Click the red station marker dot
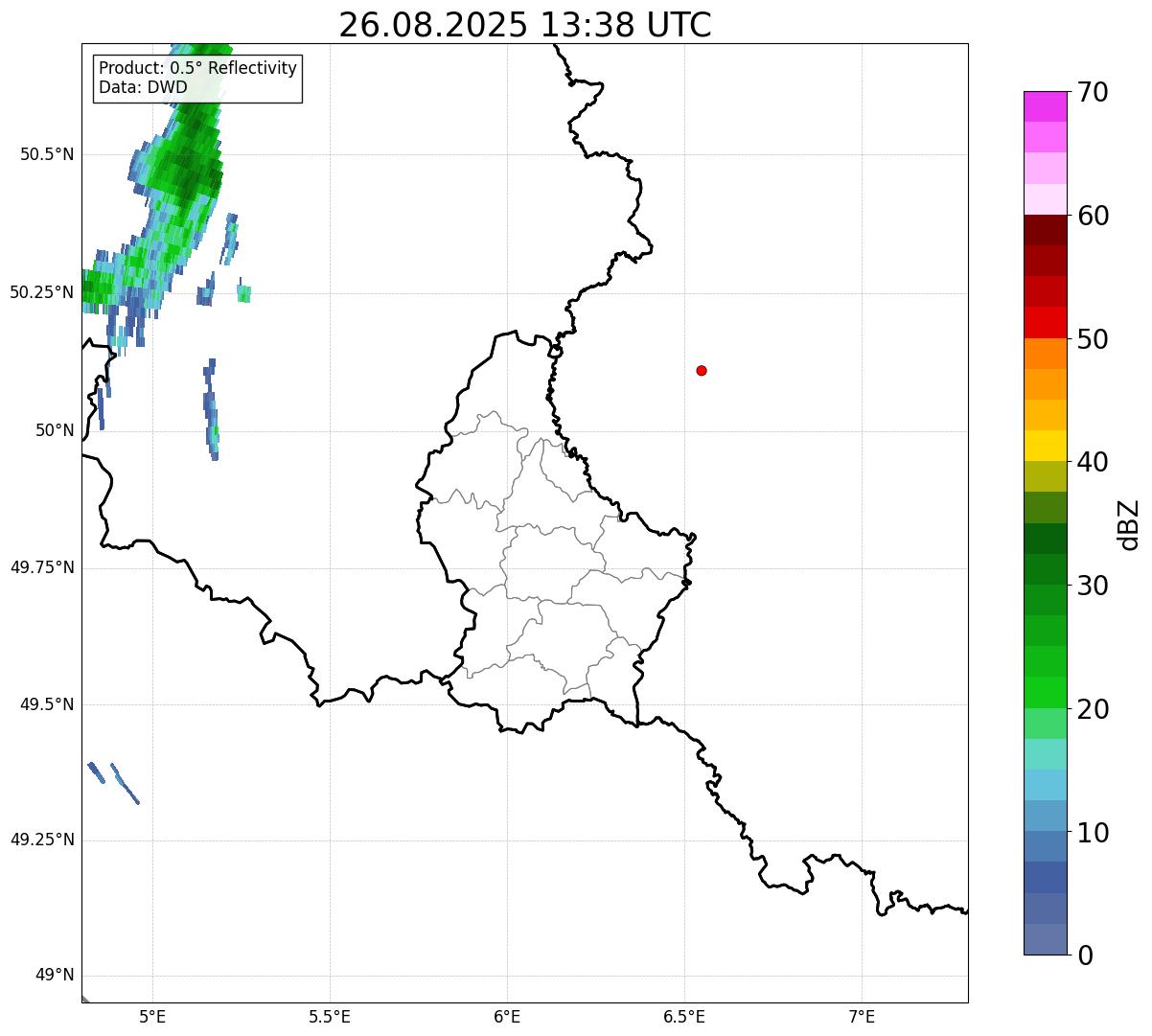This screenshot has height=1036, width=1152. [702, 370]
